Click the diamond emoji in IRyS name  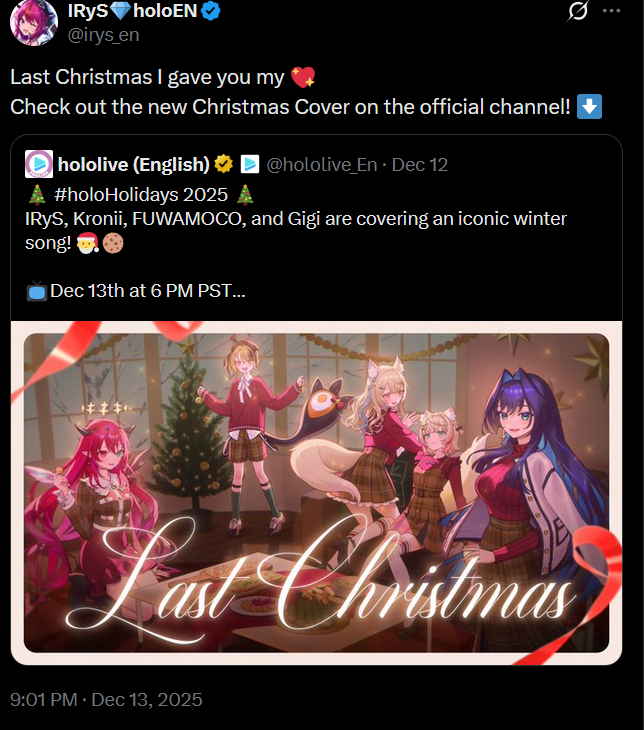point(121,11)
